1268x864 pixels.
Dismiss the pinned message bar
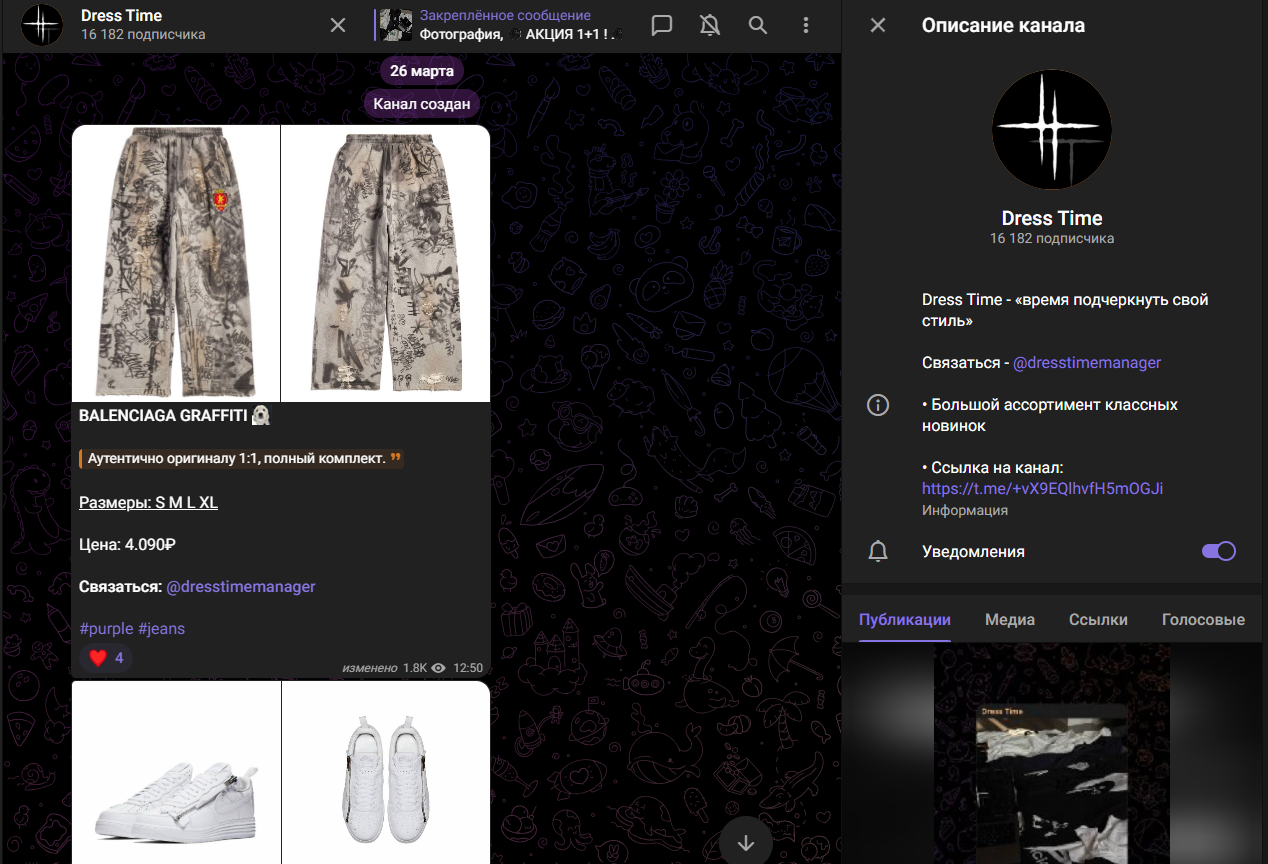[x=338, y=25]
